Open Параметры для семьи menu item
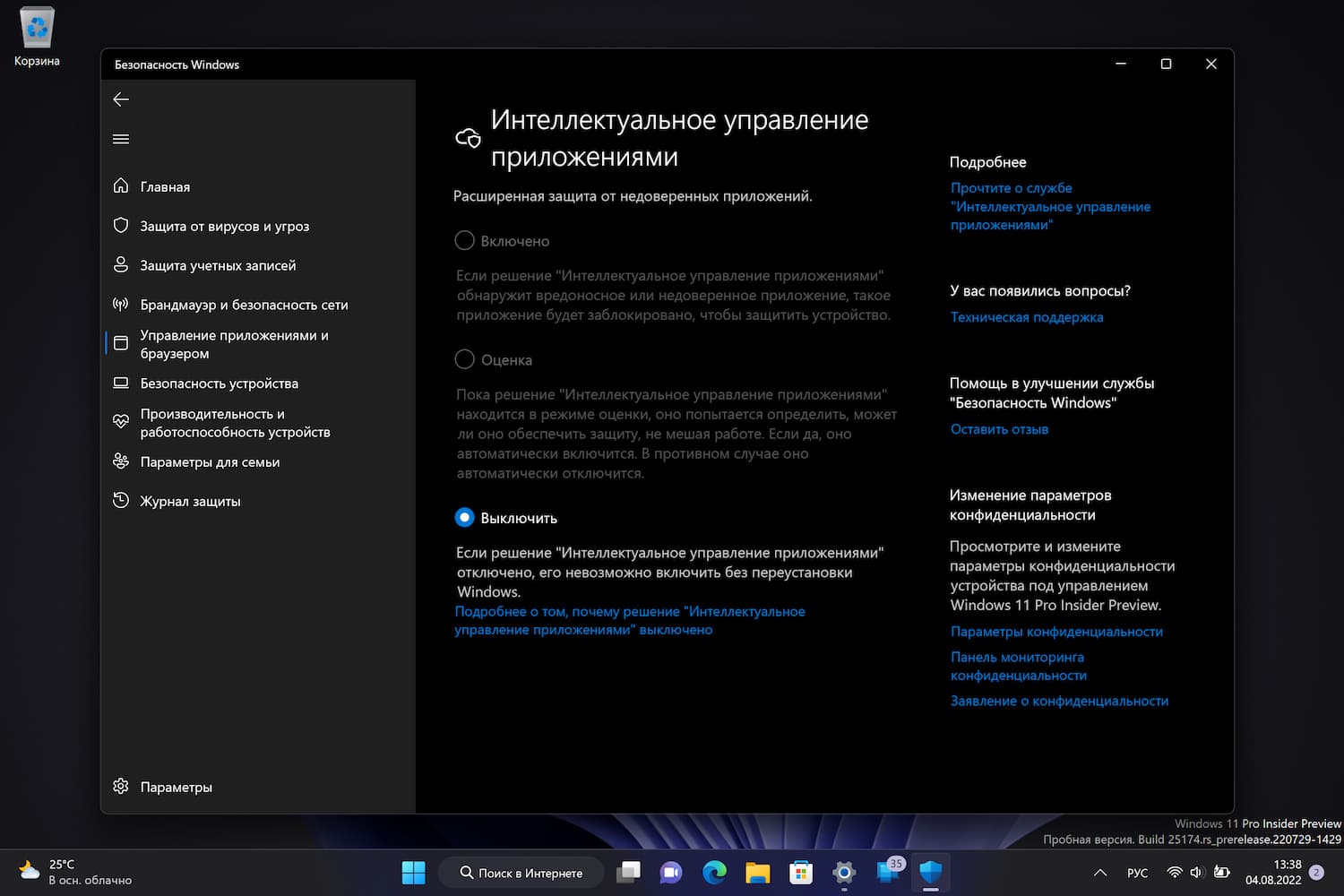The height and width of the screenshot is (896, 1344). coord(210,462)
